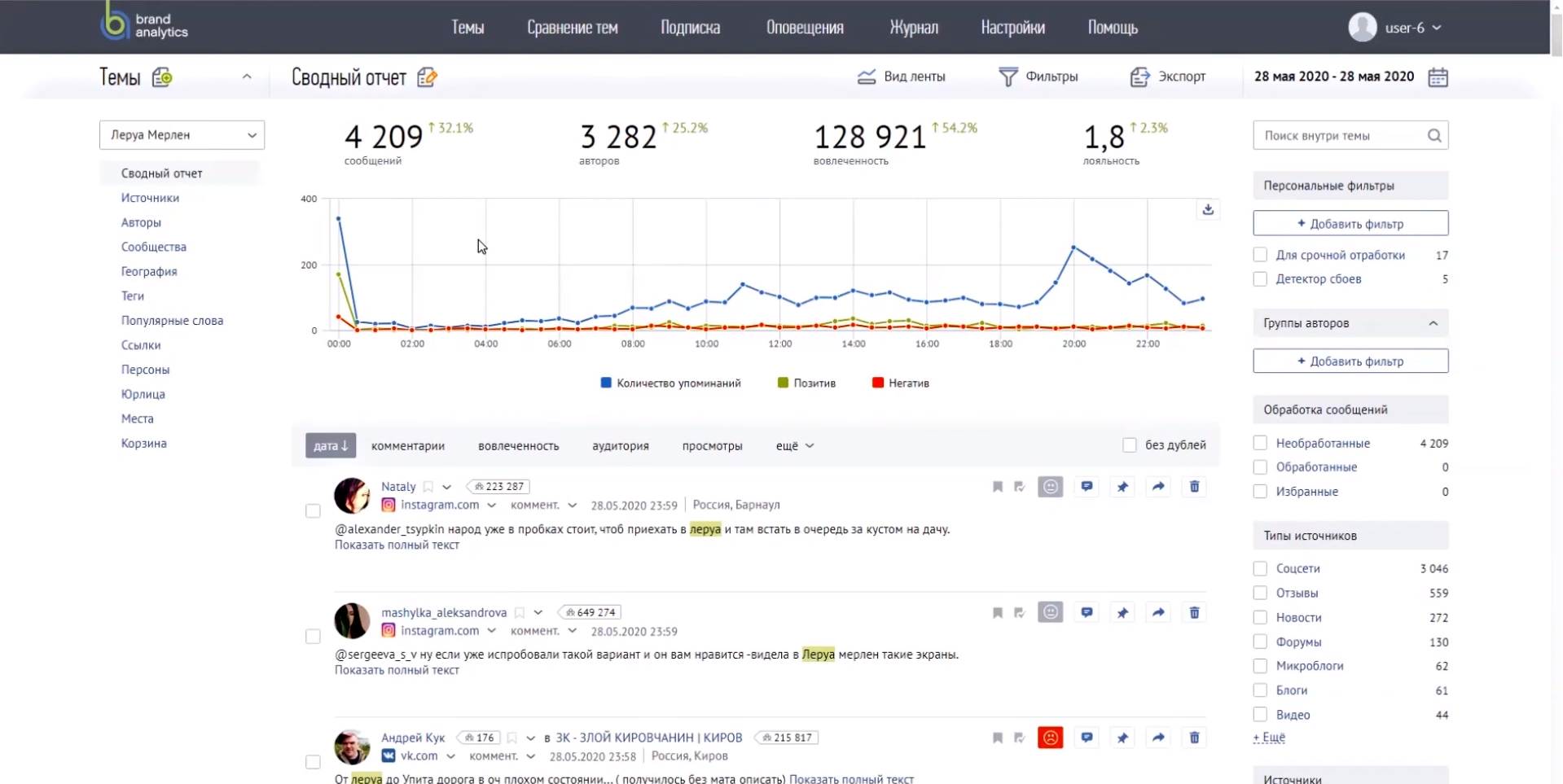Download the chart image icon
Screen dimensions: 1563x784
(x=1208, y=210)
